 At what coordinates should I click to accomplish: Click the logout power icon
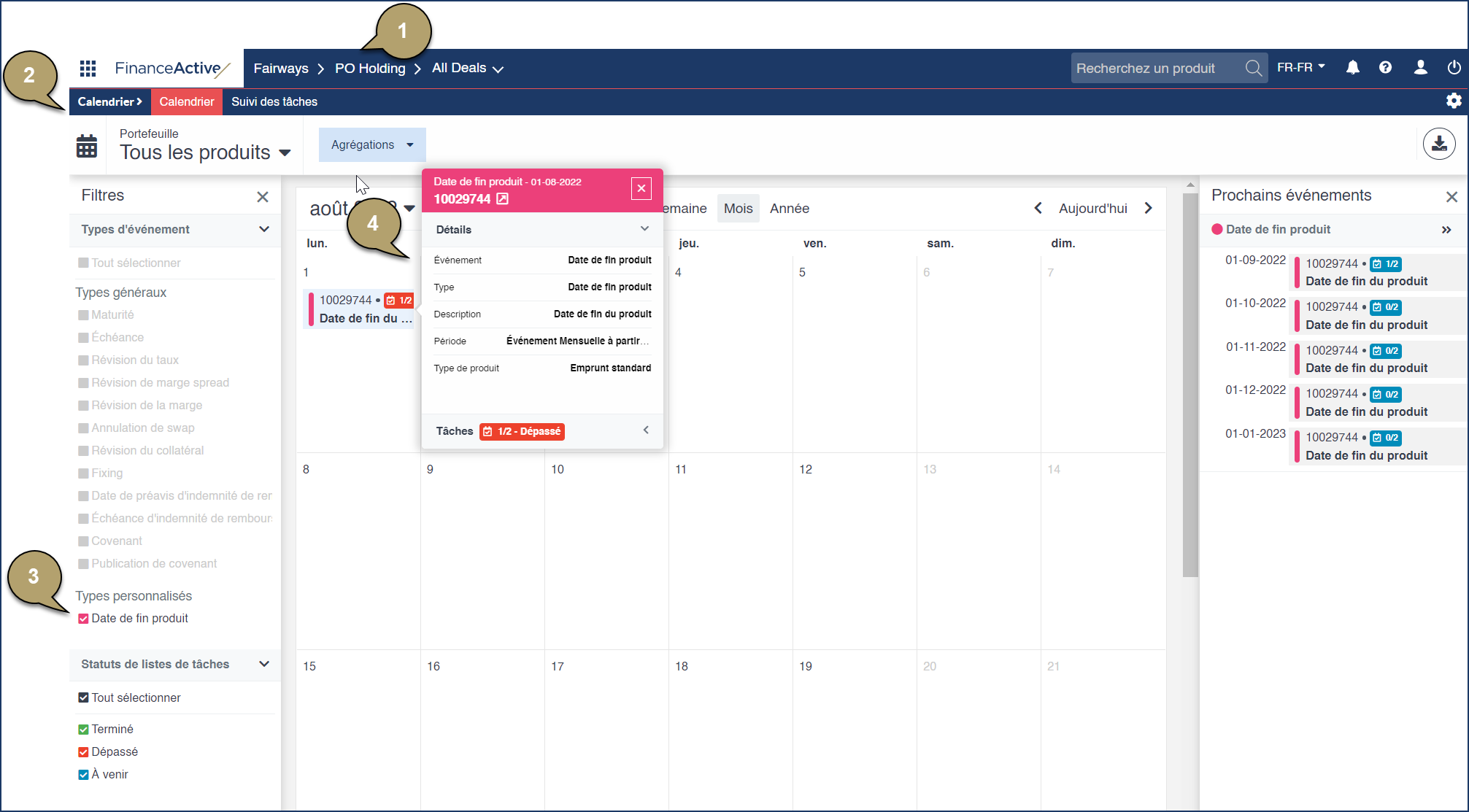pyautogui.click(x=1454, y=67)
